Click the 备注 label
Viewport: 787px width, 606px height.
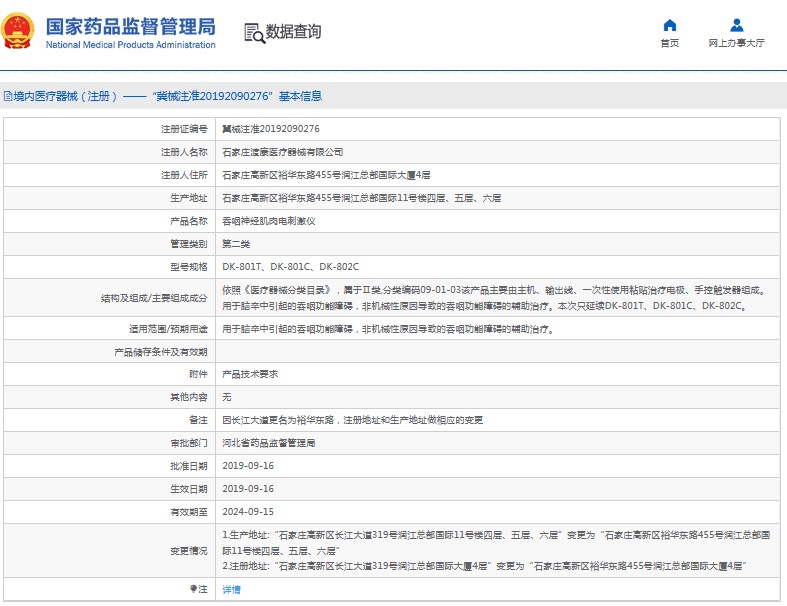point(198,420)
